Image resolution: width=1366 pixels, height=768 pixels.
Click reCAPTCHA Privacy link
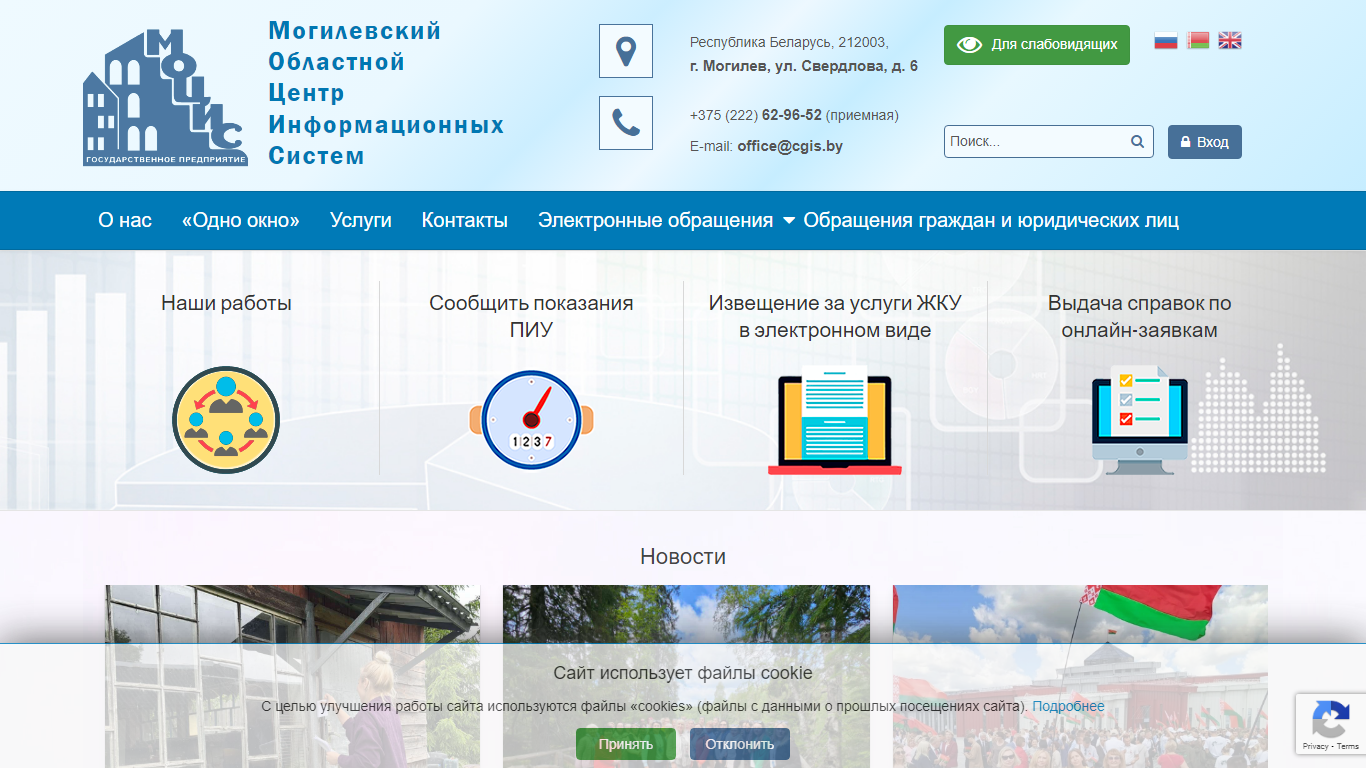[x=1316, y=746]
